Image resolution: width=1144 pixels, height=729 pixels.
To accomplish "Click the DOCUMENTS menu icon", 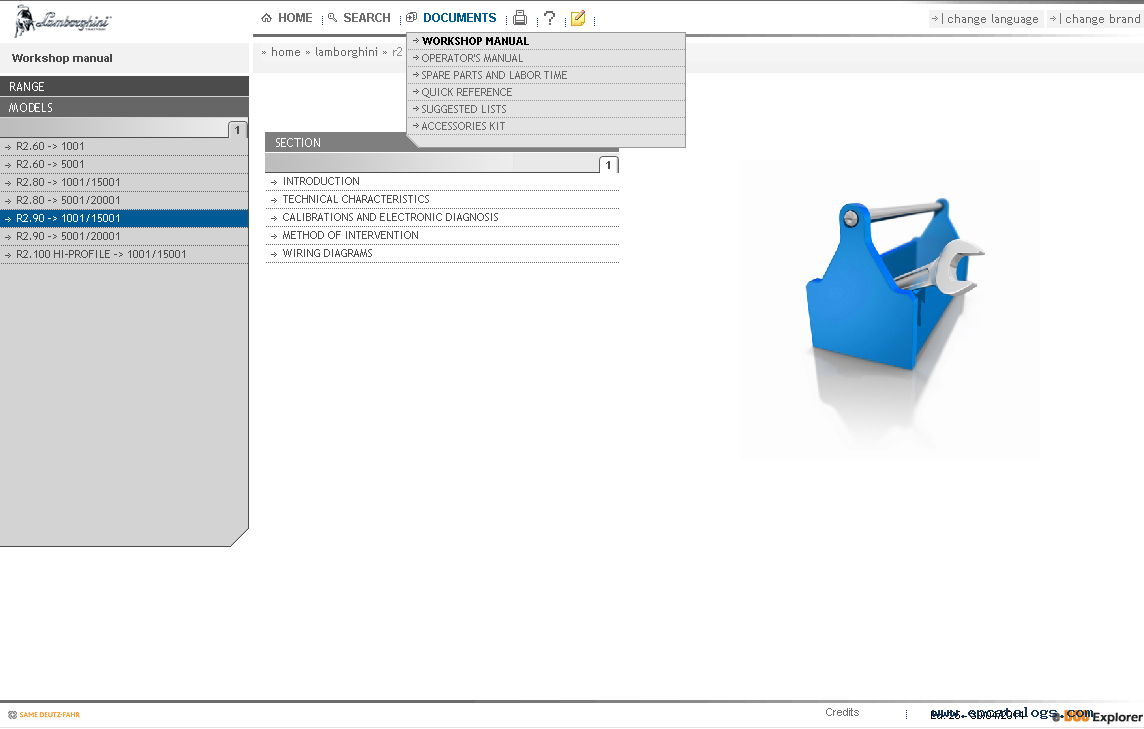I will click(x=411, y=18).
